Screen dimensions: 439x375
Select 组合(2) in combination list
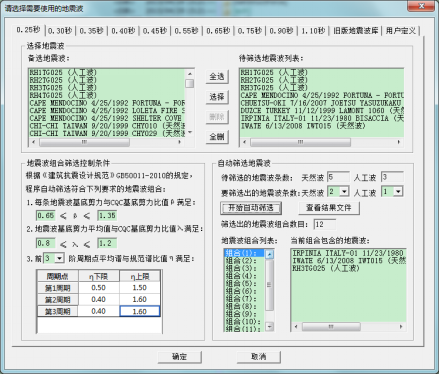[x=245, y=261]
